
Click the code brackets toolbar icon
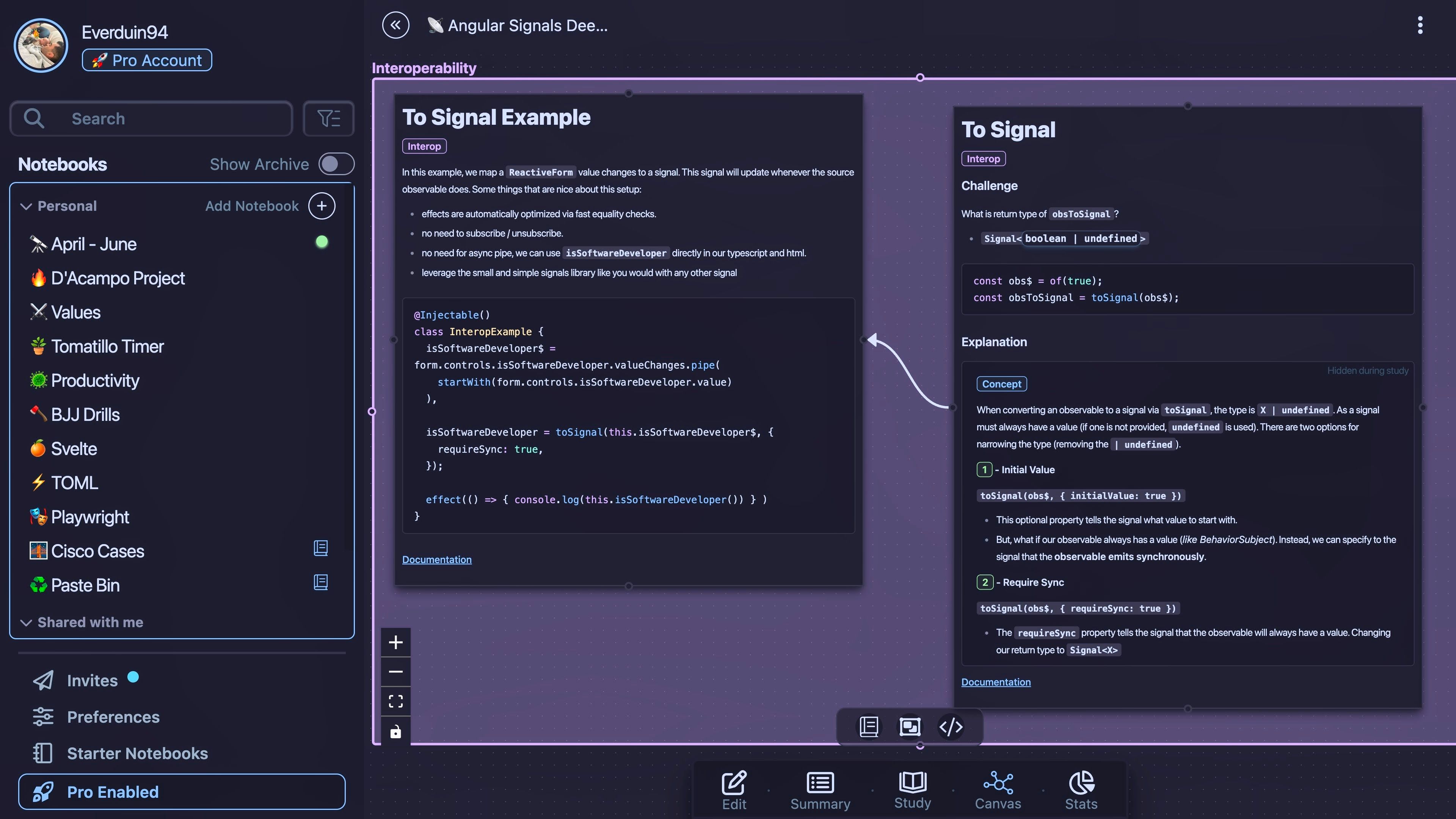click(x=951, y=727)
